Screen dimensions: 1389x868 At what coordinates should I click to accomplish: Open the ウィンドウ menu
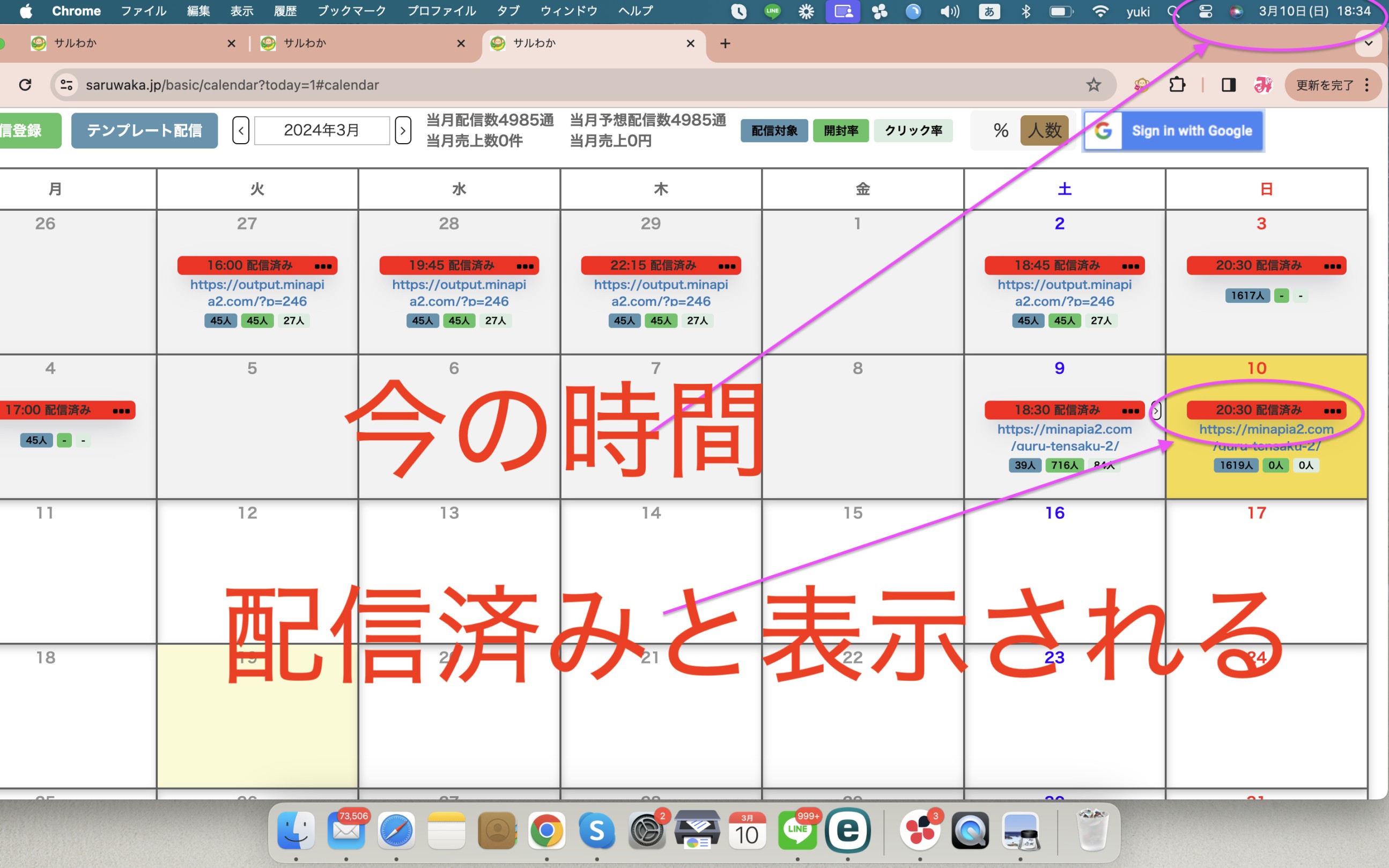pos(569,11)
